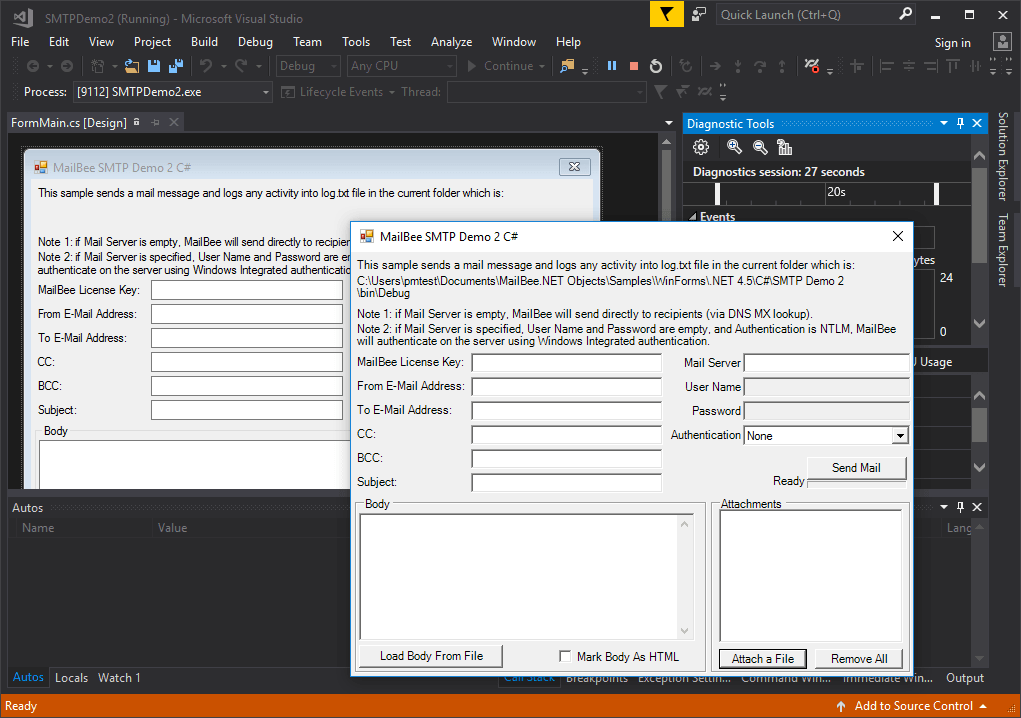Toggle Mark Body As HTML checkbox
Viewport: 1021px width, 718px height.
[x=565, y=656]
